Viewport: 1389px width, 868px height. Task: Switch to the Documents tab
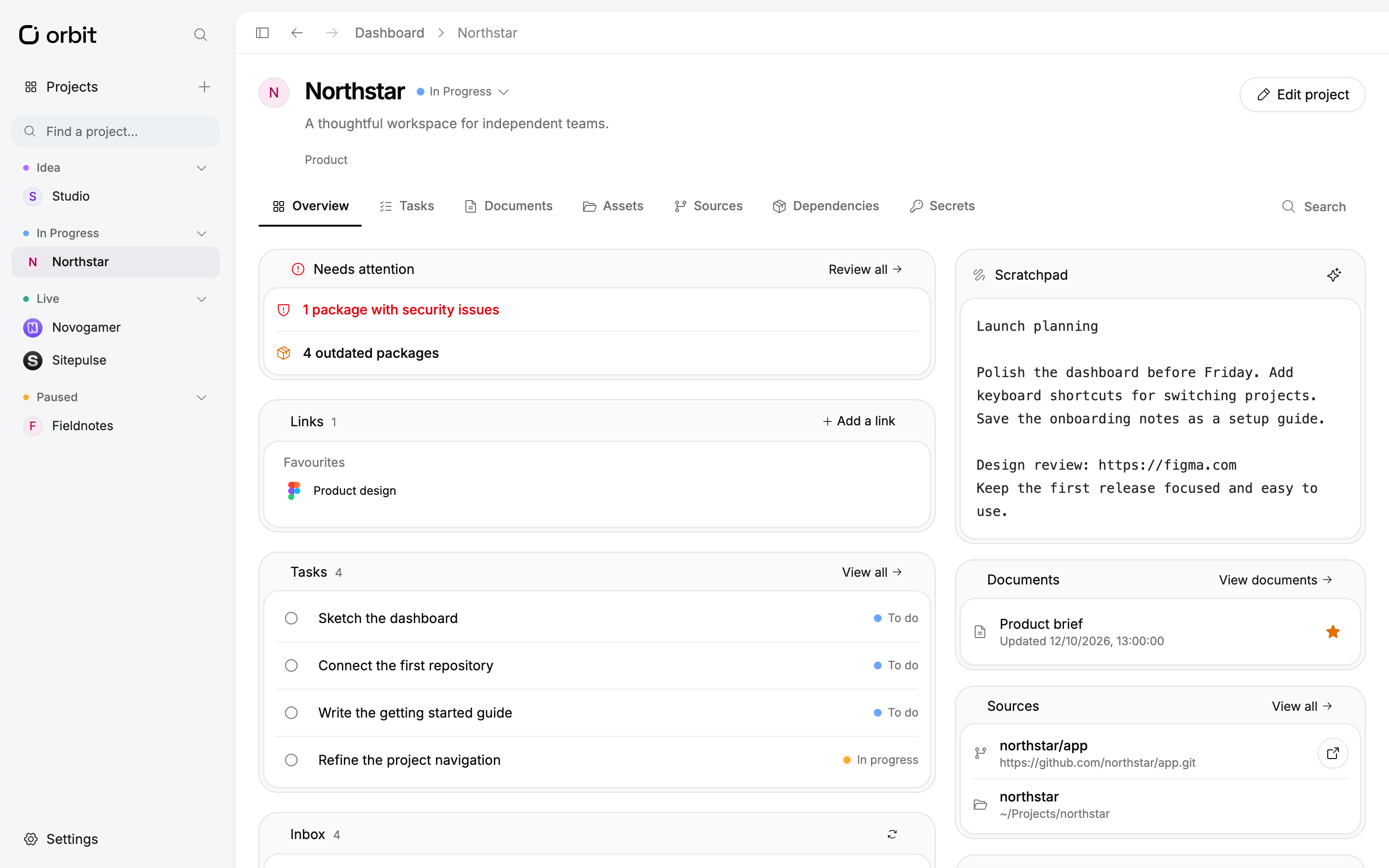[x=508, y=206]
